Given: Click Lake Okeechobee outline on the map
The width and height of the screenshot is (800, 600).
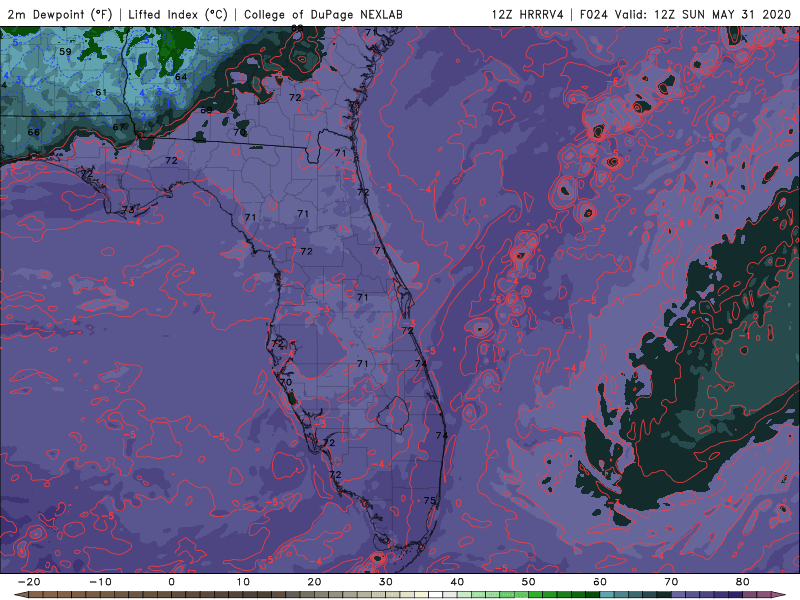Looking at the screenshot, I should click(393, 415).
